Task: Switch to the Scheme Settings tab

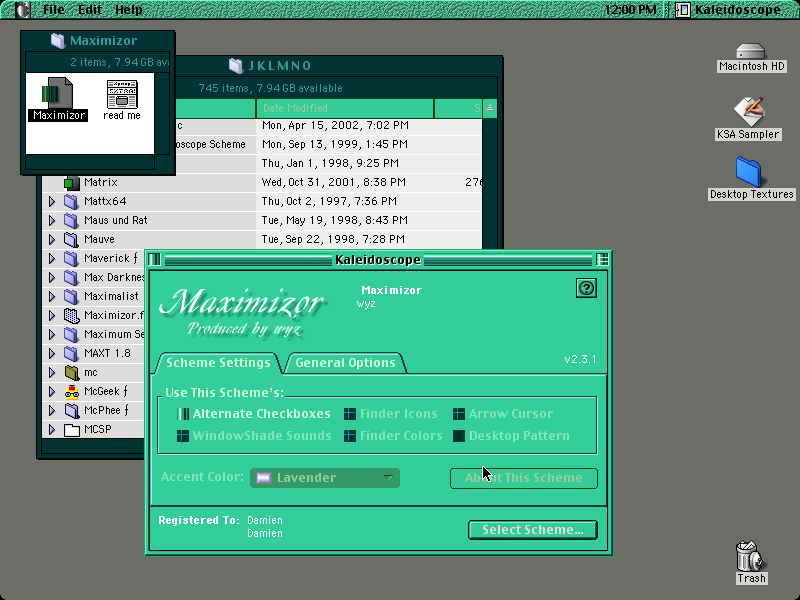Action: [x=218, y=363]
